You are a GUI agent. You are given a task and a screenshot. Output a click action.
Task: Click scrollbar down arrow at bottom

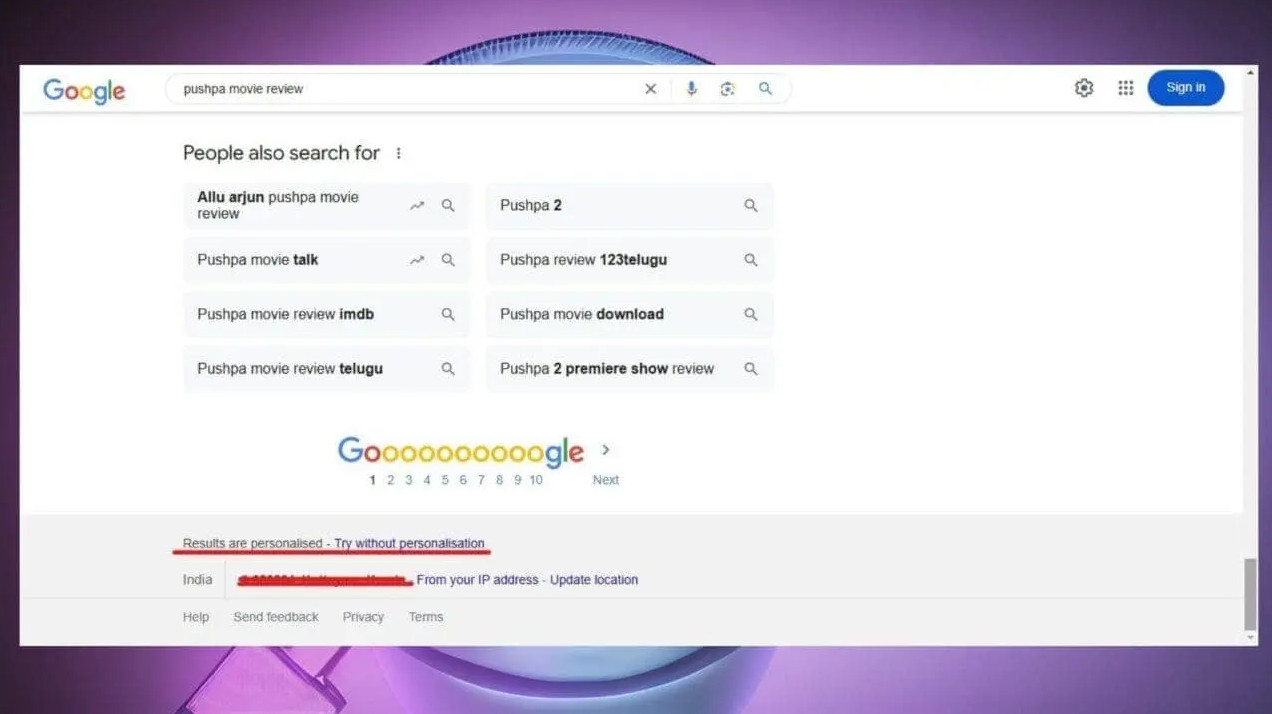1250,638
